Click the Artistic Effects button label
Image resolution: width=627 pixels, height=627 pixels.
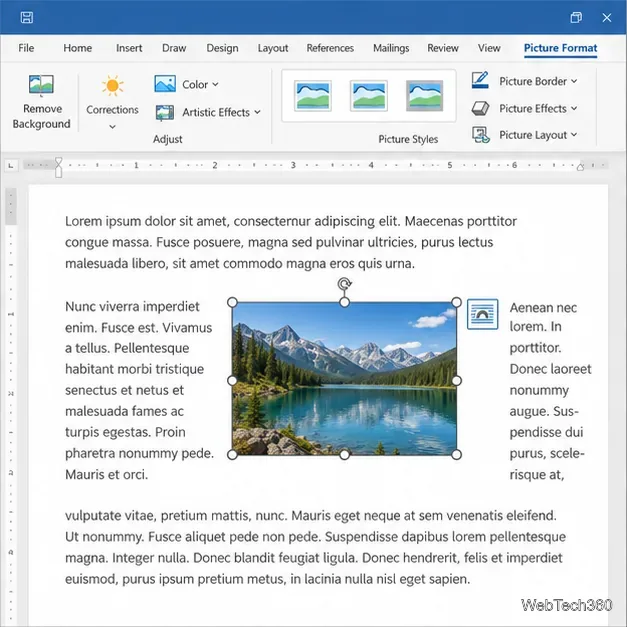click(x=216, y=112)
